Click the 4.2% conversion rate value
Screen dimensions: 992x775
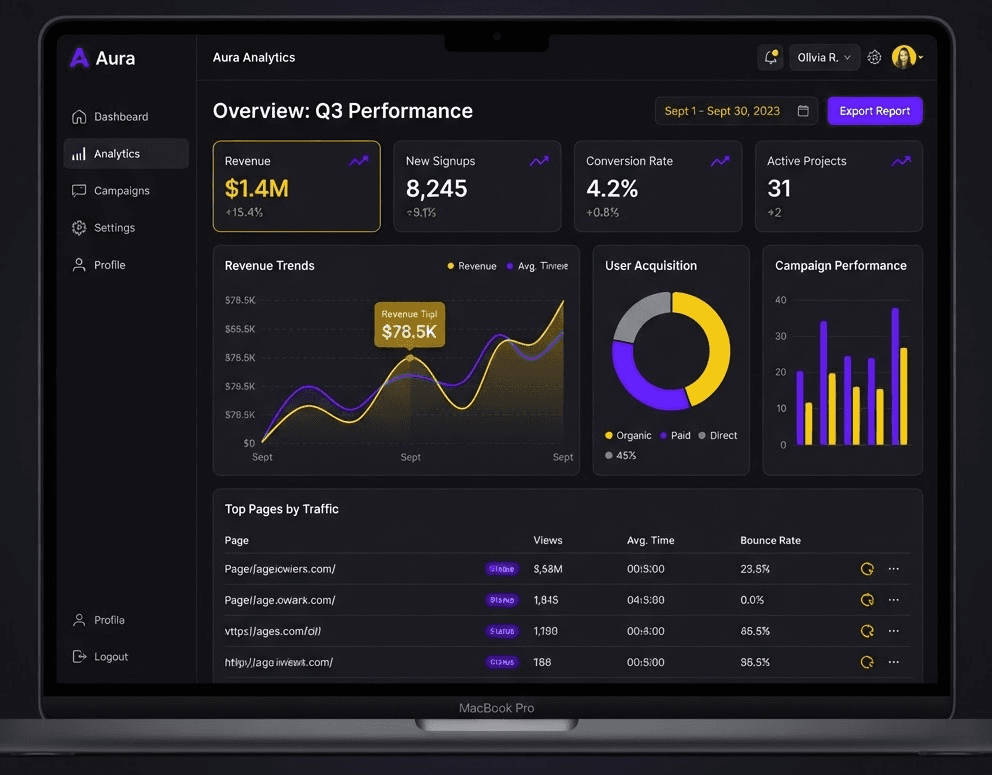(x=612, y=189)
